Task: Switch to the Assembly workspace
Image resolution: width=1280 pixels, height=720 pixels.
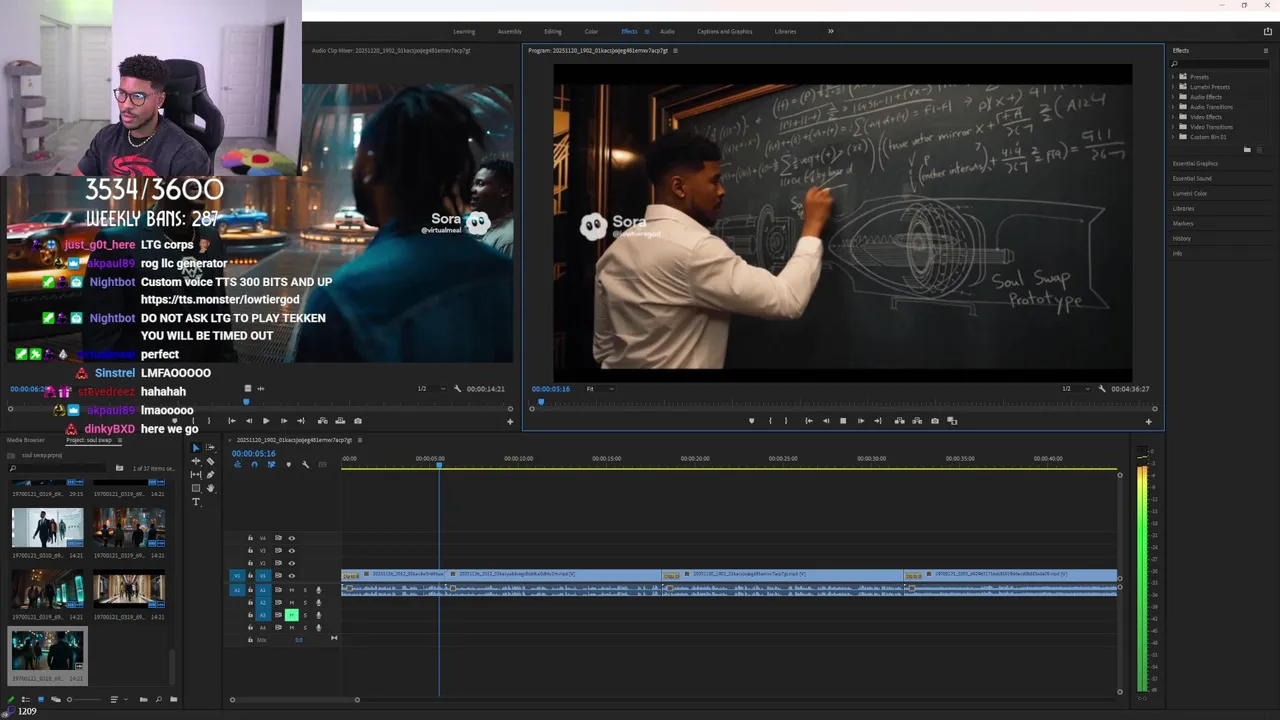Action: click(x=509, y=31)
